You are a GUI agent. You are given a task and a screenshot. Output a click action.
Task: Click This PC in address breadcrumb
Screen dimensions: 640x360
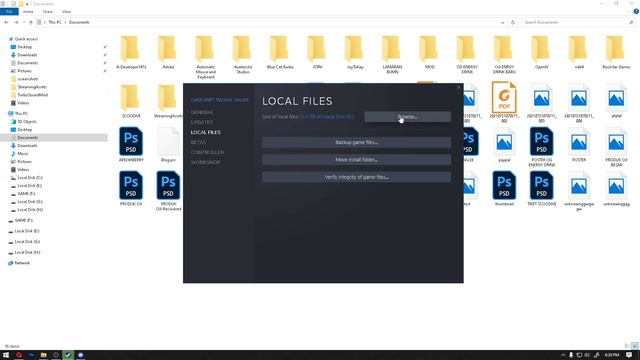pyautogui.click(x=55, y=22)
